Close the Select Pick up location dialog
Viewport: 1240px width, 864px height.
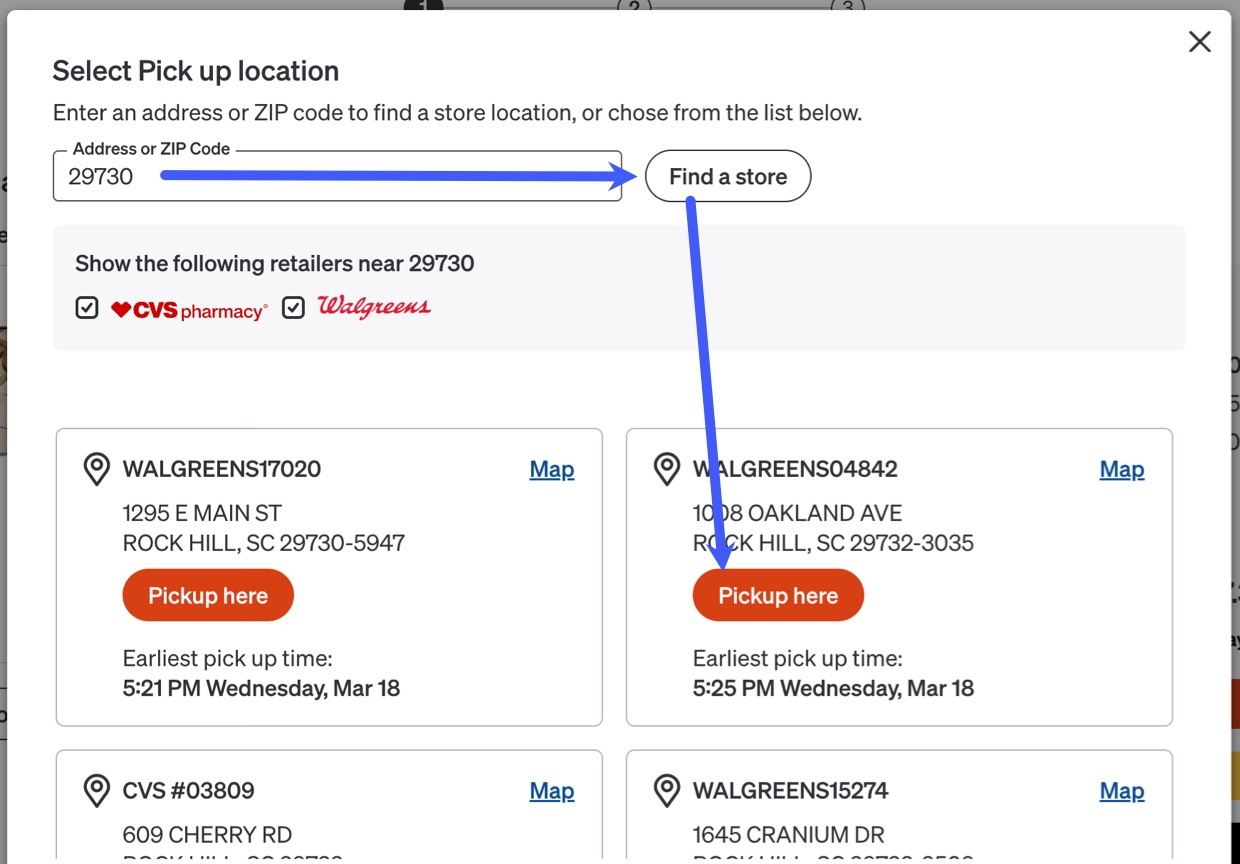pos(1199,41)
